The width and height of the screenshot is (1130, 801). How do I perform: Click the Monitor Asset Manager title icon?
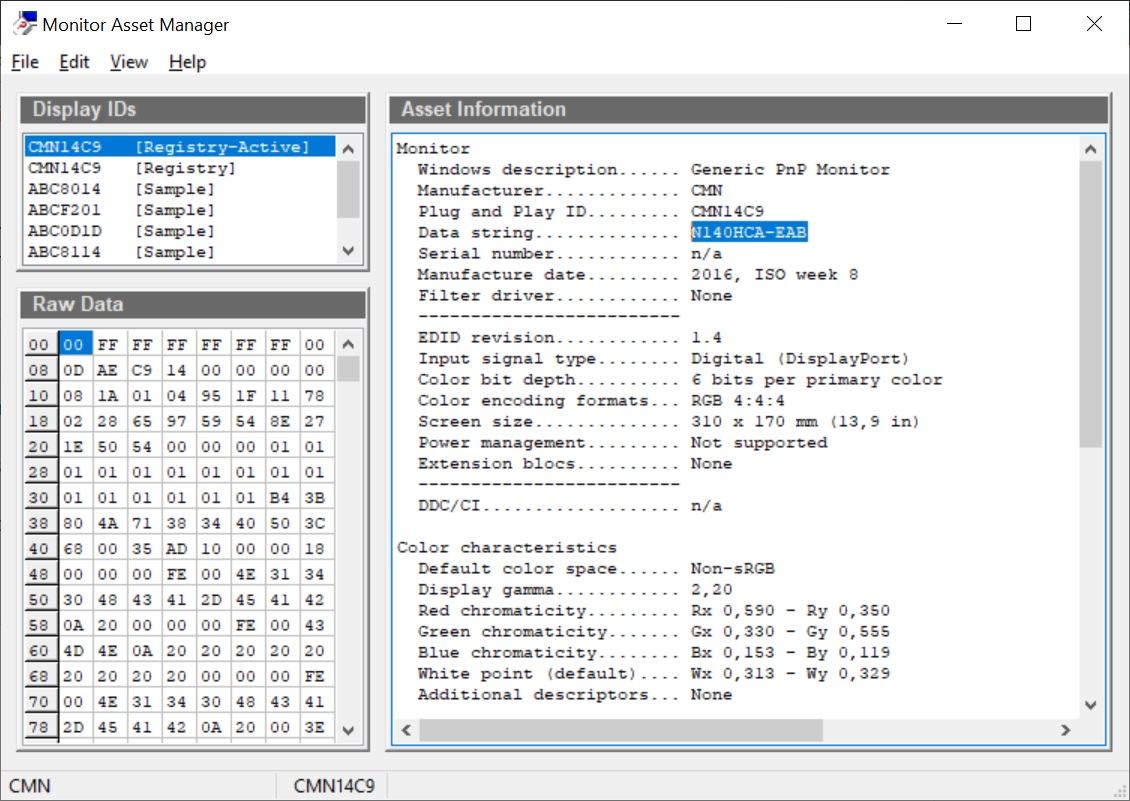click(24, 23)
